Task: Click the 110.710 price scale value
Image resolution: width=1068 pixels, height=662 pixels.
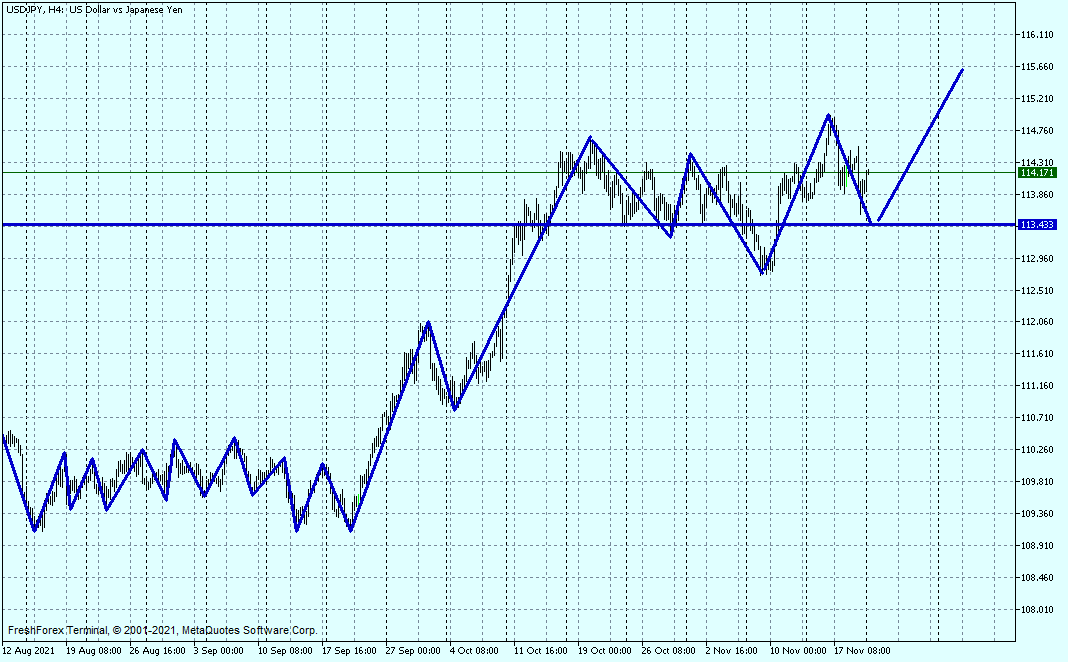Action: [1037, 418]
